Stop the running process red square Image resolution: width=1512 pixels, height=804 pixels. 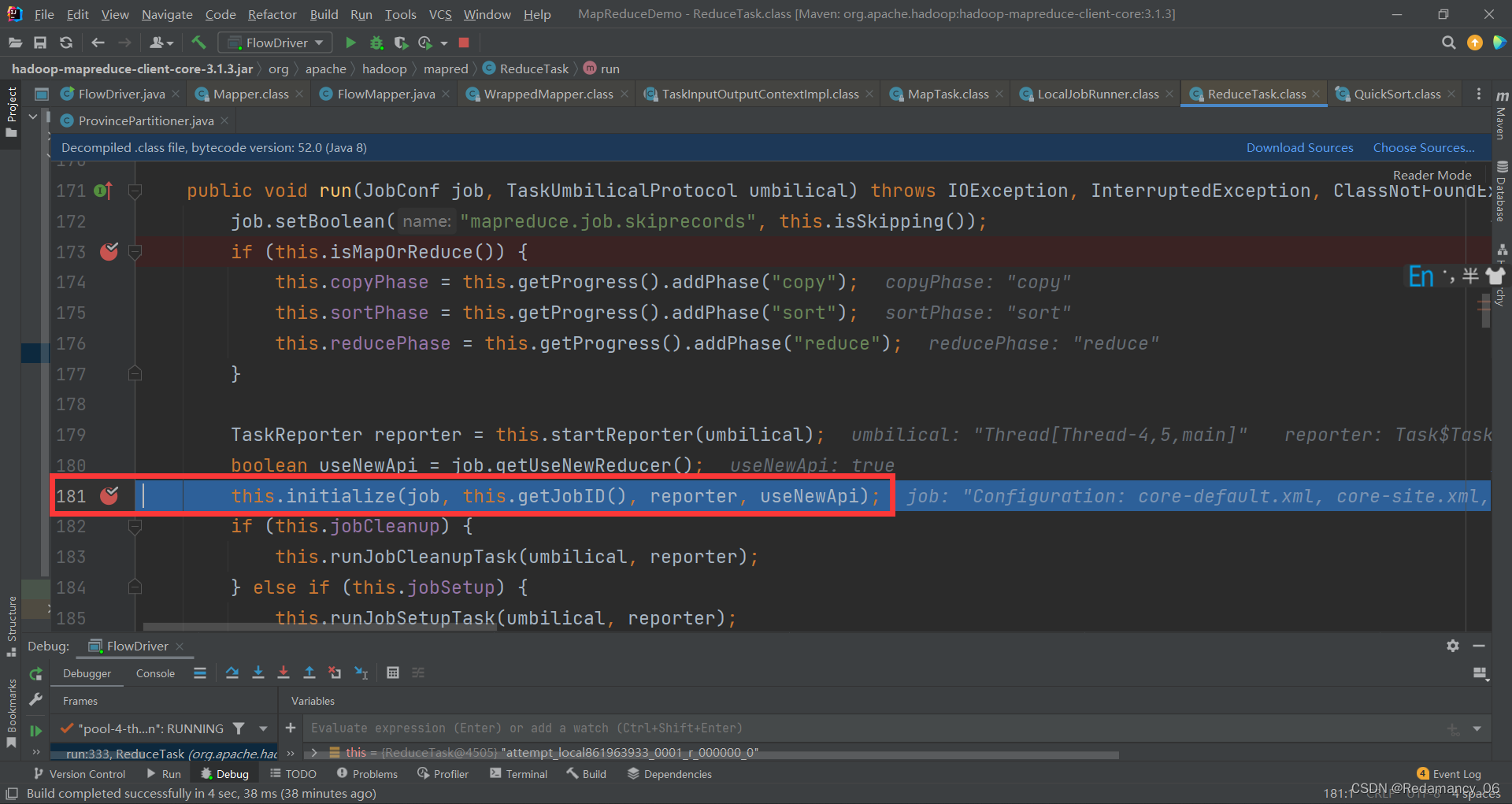[x=464, y=43]
